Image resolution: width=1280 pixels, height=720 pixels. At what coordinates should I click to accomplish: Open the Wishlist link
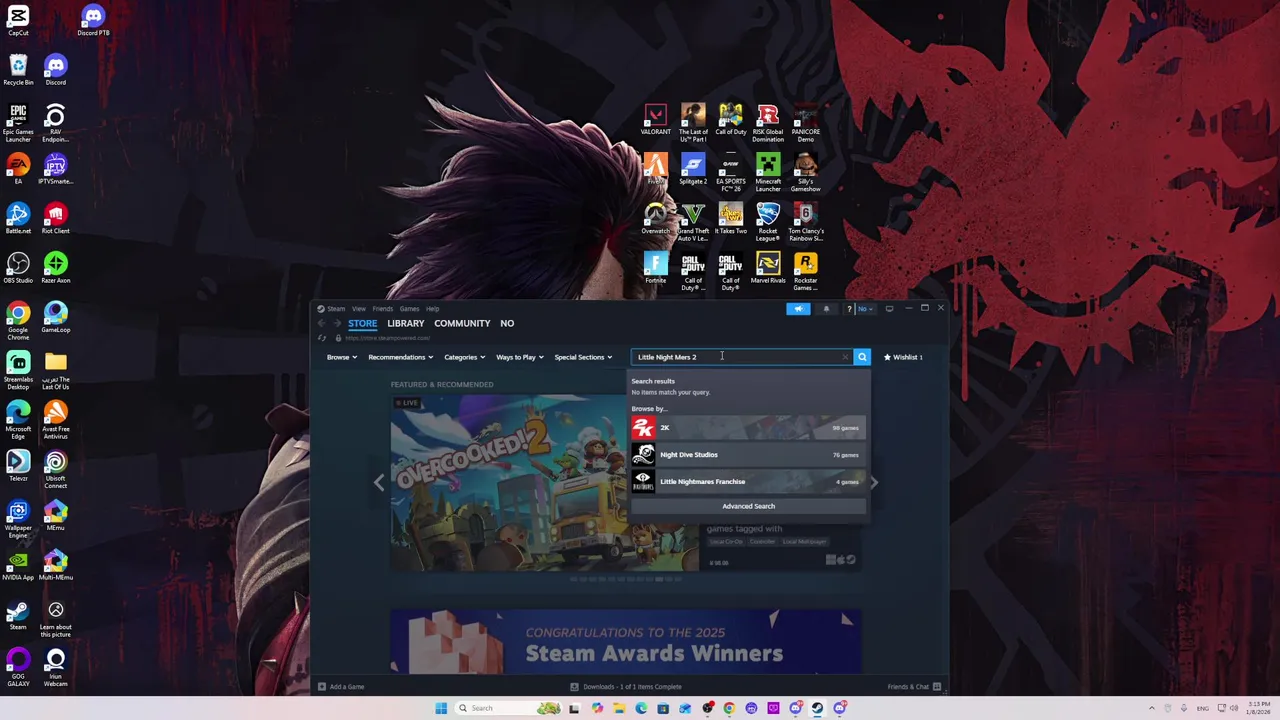pos(903,357)
